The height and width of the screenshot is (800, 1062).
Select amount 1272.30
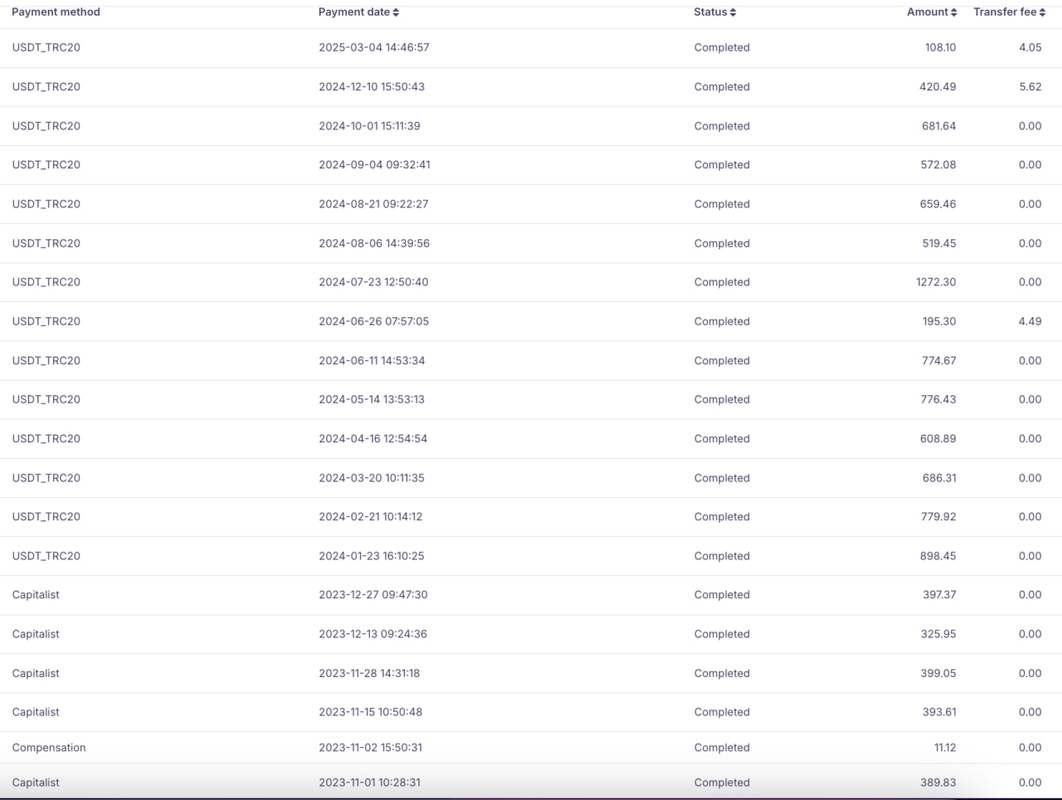[x=936, y=282]
